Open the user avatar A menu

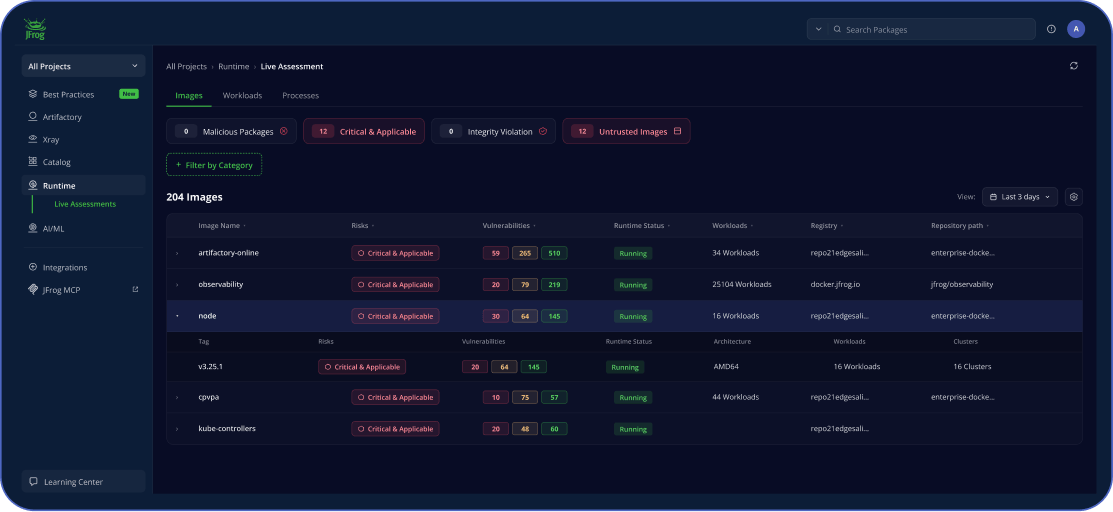click(1076, 29)
